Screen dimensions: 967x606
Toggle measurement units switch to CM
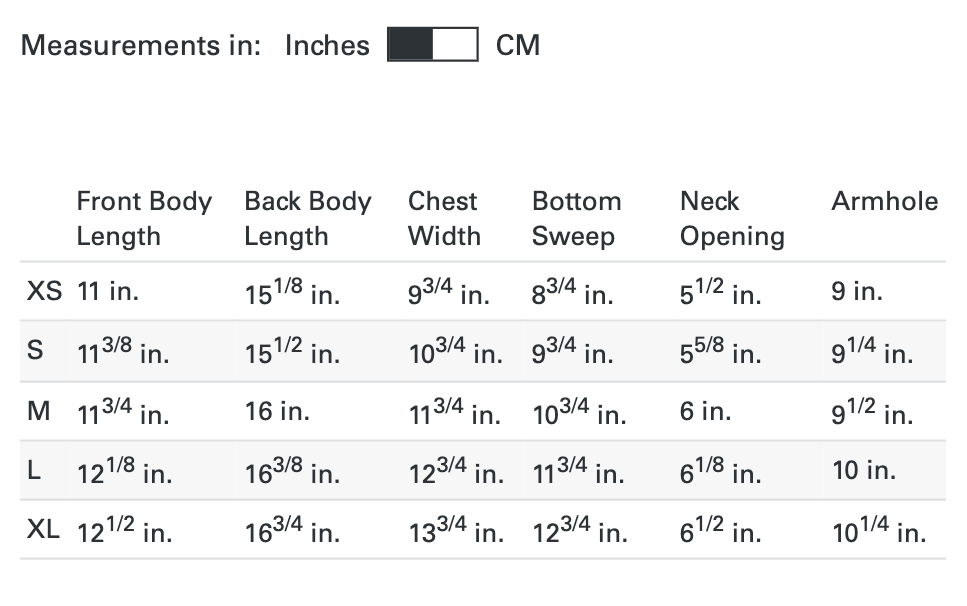[x=432, y=45]
